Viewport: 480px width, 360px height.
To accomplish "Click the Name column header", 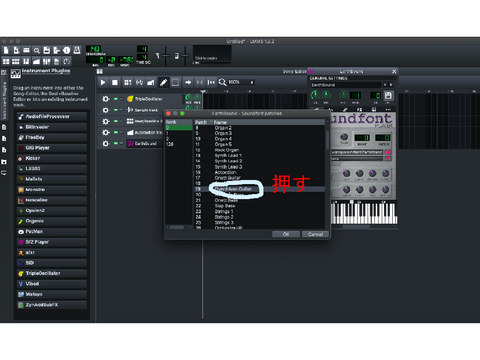I will pos(269,122).
